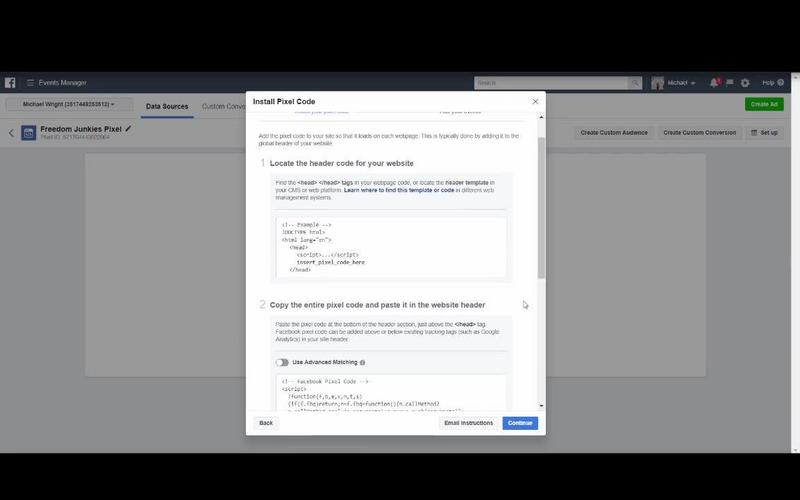Viewport: 800px width, 500px height.
Task: Click the dialog scrollbar down arrow
Action: [541, 406]
